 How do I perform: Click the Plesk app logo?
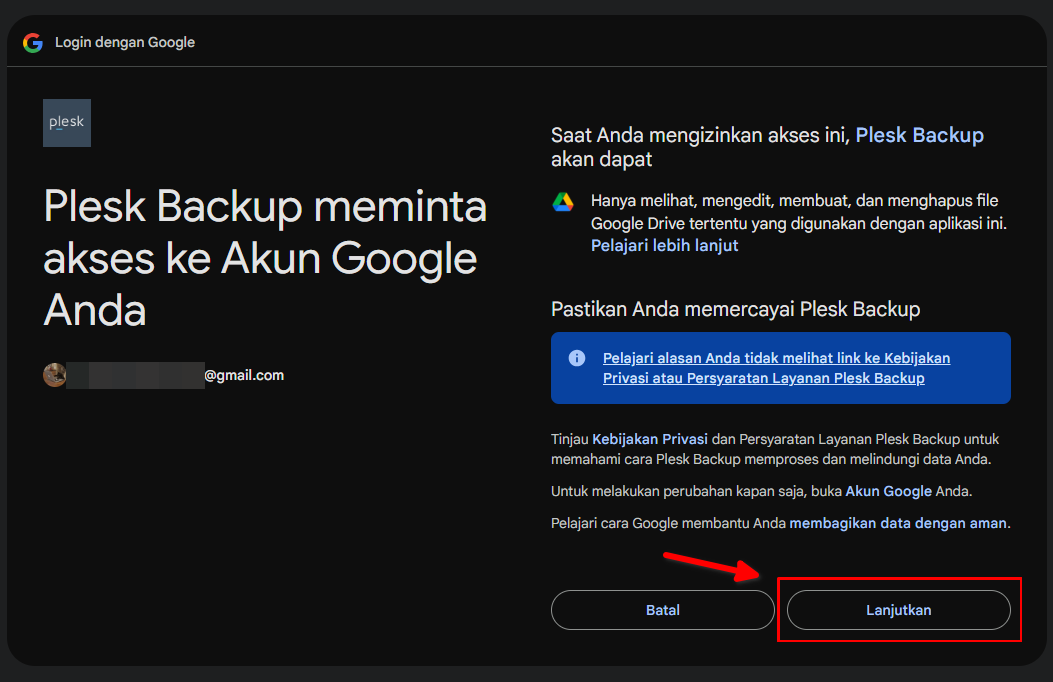67,123
